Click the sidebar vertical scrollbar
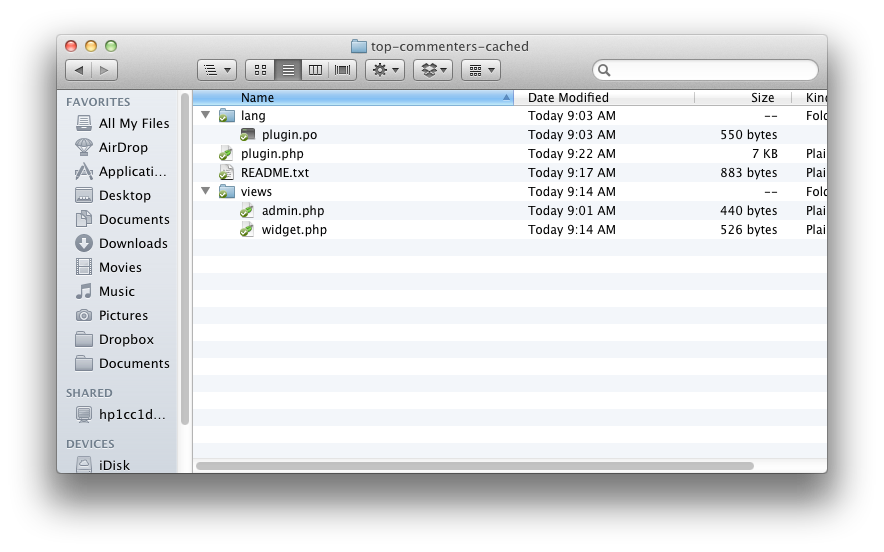Screen dimensions: 884x552 coord(184,259)
